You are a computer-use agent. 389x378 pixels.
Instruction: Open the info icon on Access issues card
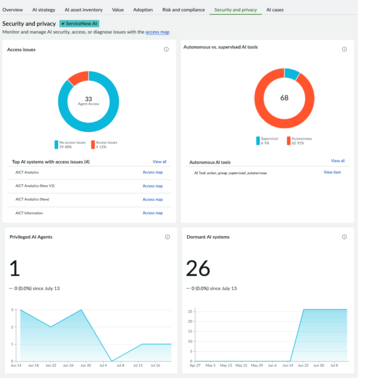tap(166, 49)
